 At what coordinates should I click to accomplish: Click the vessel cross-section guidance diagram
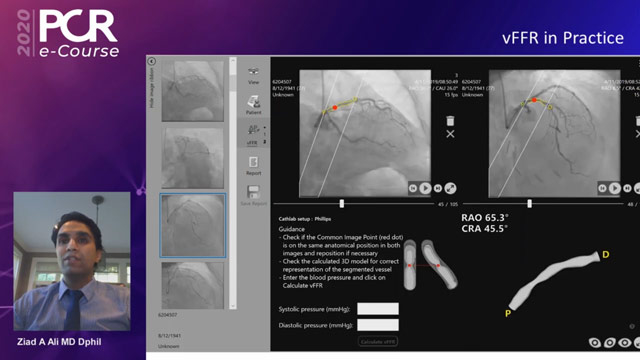[x=430, y=265]
